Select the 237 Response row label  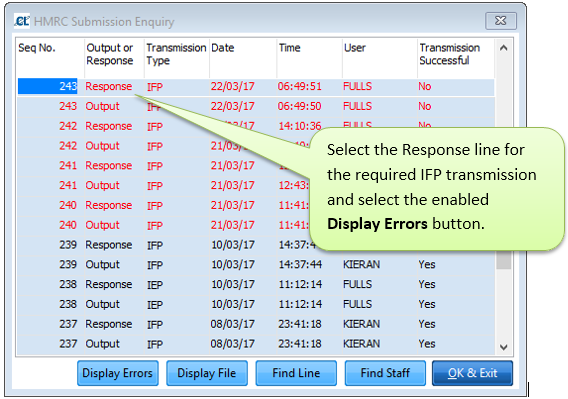pyautogui.click(x=109, y=324)
